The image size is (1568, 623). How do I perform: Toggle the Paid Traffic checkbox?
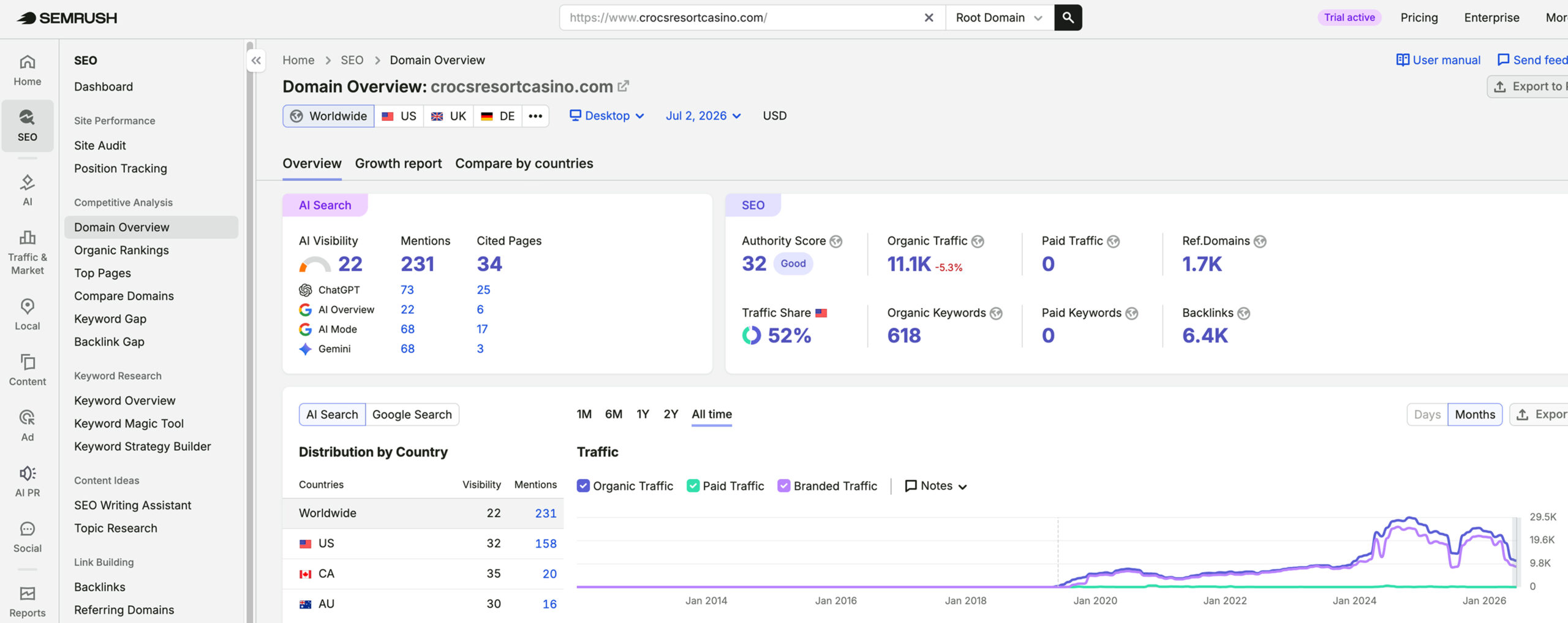click(x=693, y=486)
